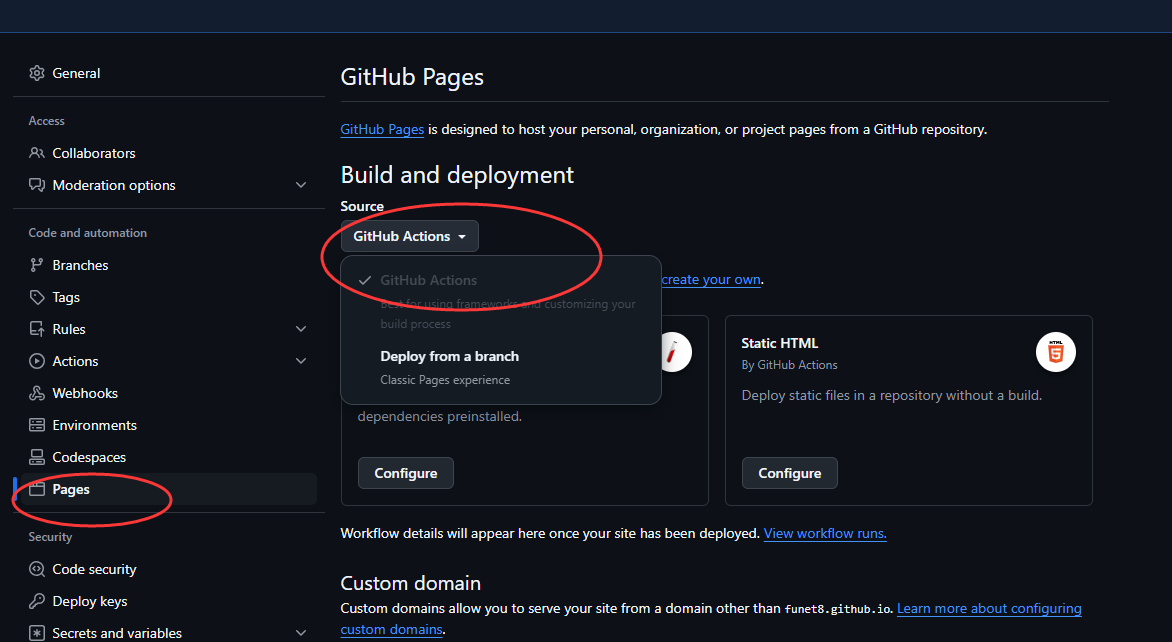
Task: Open Code security settings page
Action: pyautogui.click(x=94, y=569)
